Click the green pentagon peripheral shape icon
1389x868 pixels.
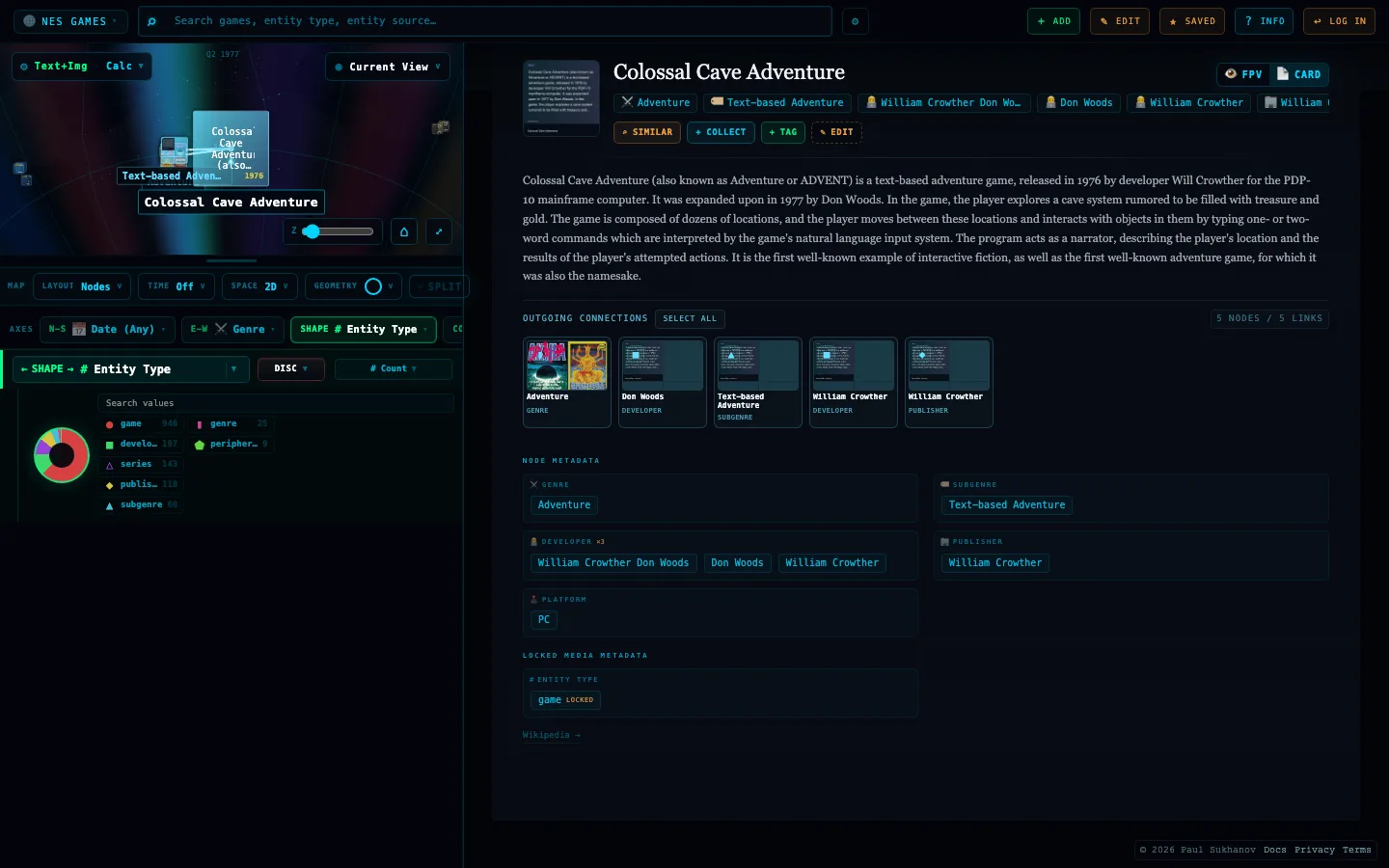(x=200, y=445)
